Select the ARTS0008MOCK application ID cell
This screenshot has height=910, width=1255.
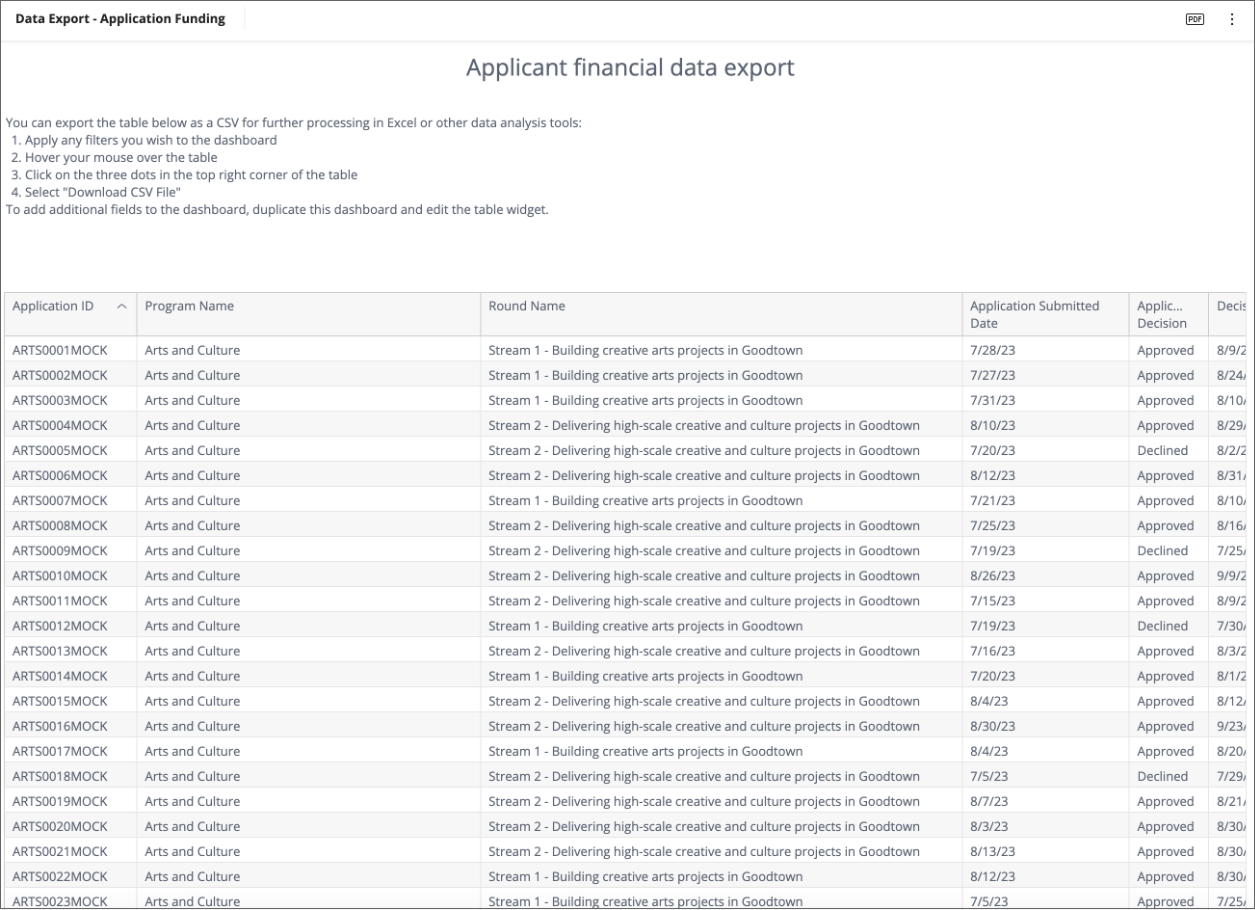pyautogui.click(x=70, y=525)
